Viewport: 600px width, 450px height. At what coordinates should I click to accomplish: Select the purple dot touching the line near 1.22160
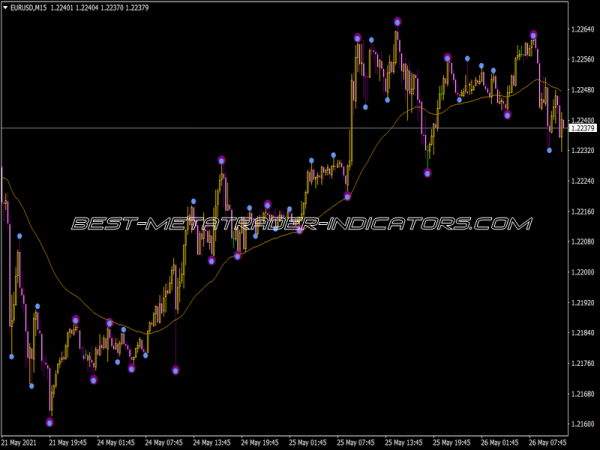(347, 196)
